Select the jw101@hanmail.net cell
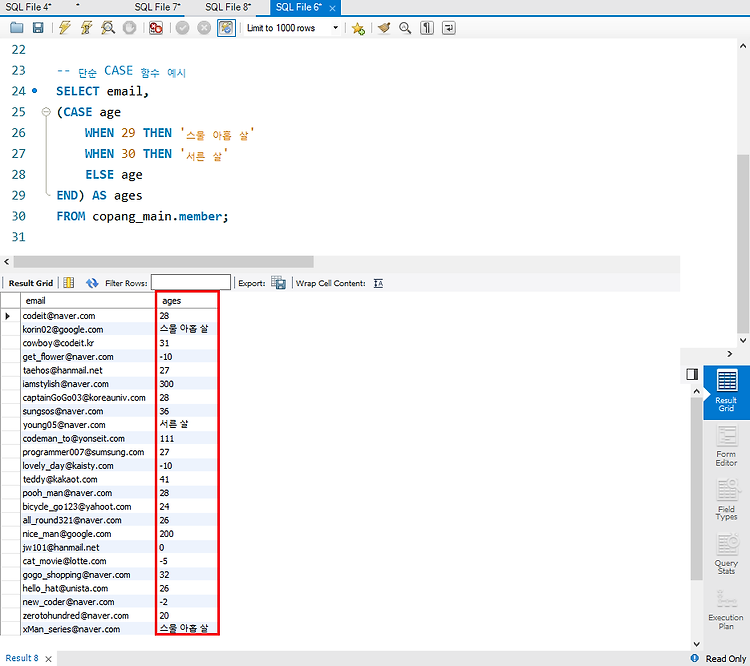Image resolution: width=750 pixels, height=666 pixels. click(88, 547)
